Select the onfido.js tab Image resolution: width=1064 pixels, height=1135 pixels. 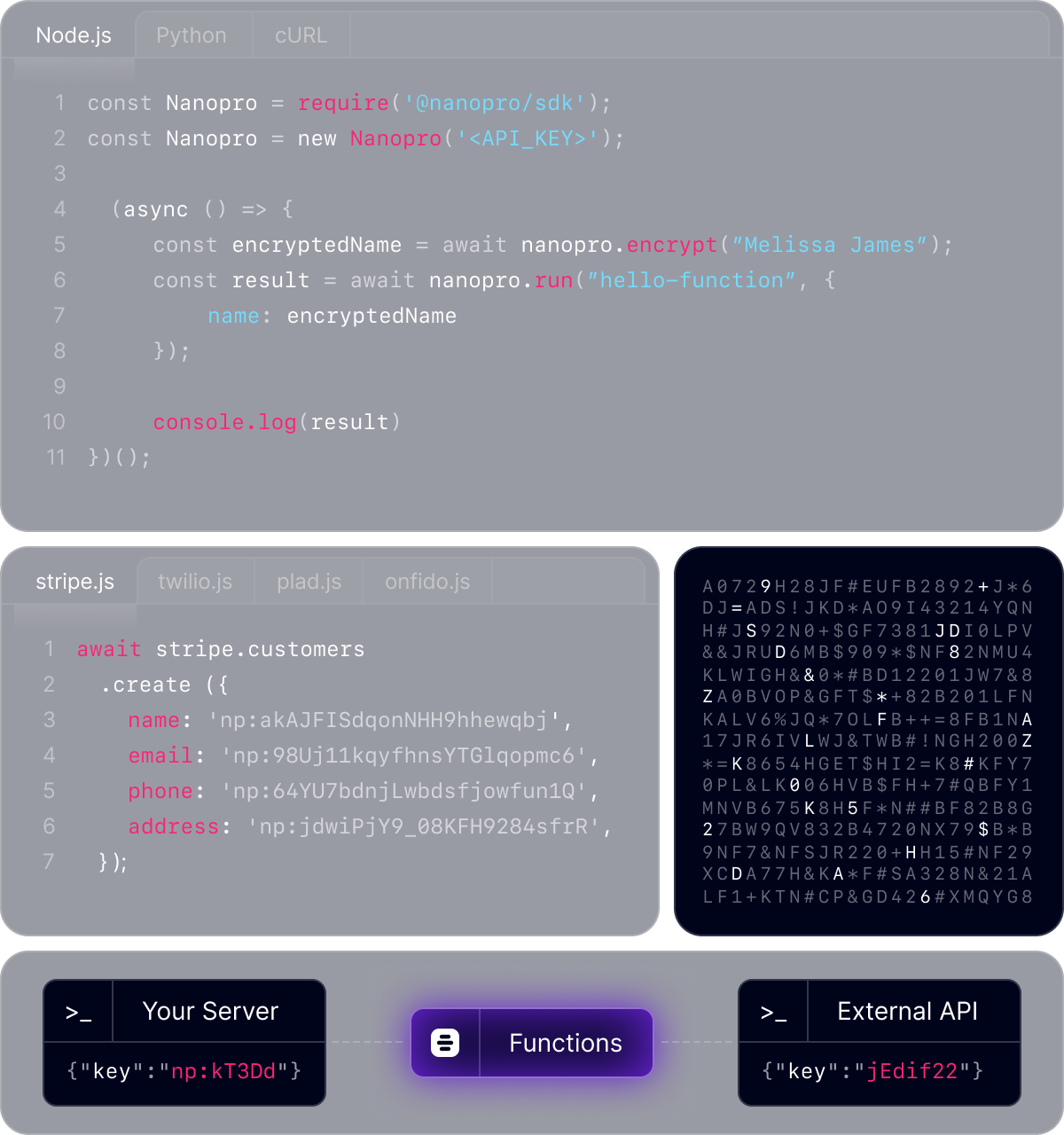coord(427,582)
